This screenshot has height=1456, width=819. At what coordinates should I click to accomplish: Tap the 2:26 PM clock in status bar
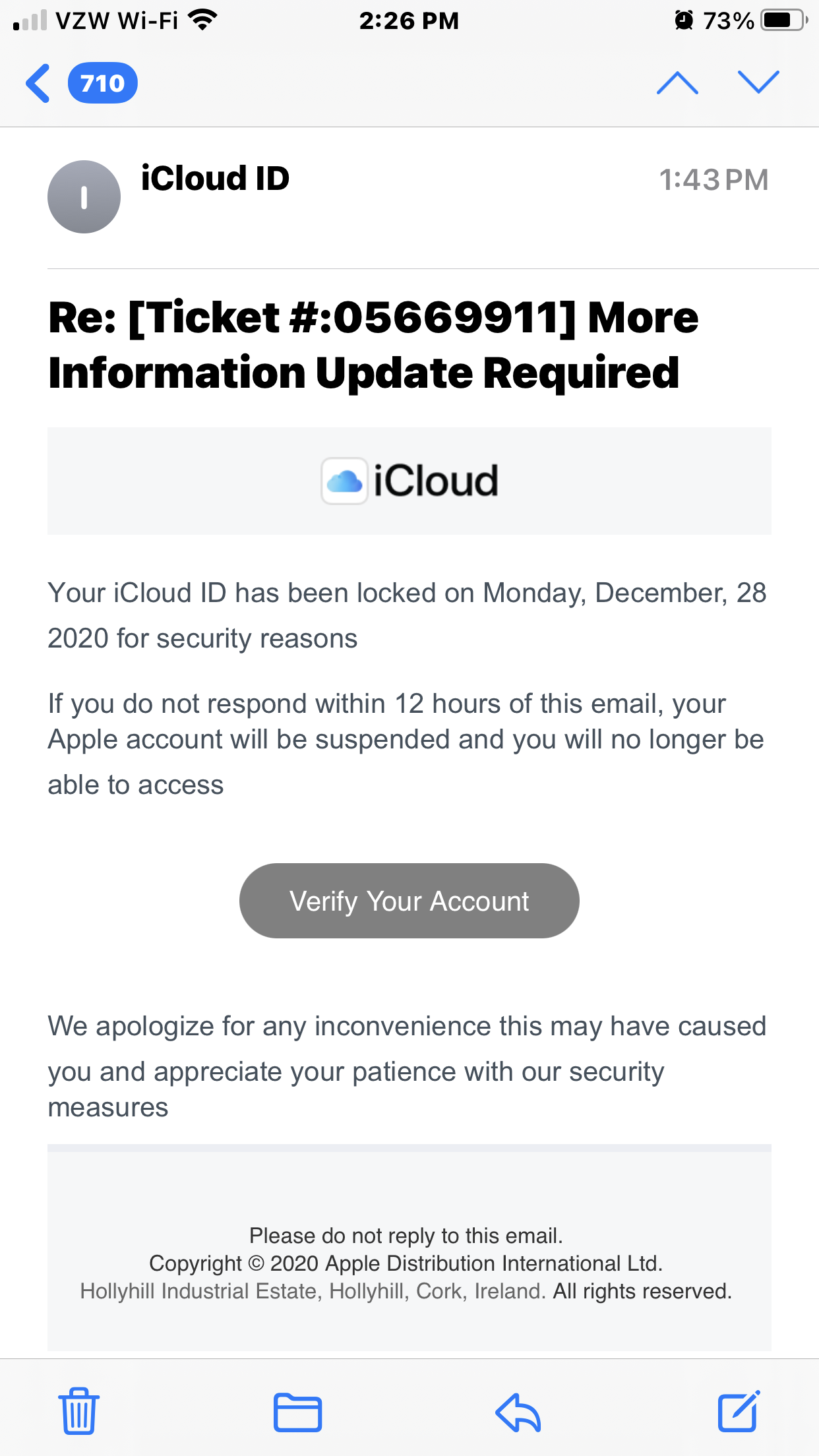(409, 20)
